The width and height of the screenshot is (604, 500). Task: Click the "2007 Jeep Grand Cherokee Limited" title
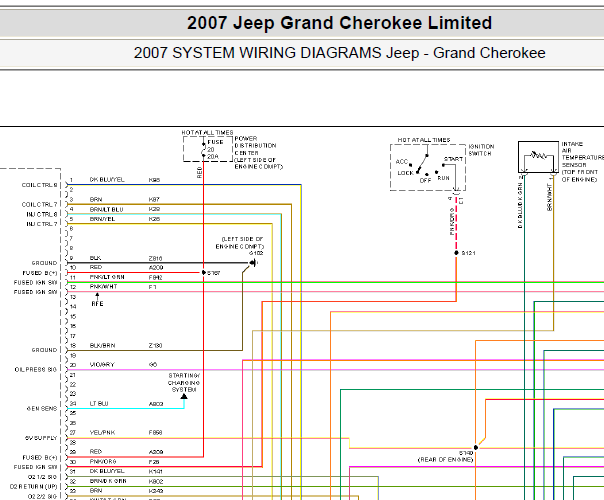[x=339, y=23]
